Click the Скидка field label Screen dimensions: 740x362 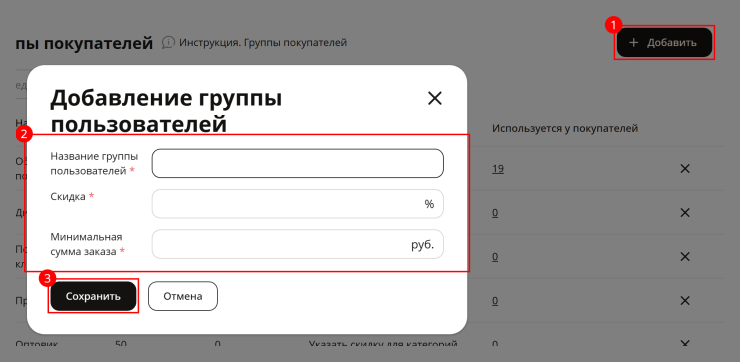coord(73,196)
